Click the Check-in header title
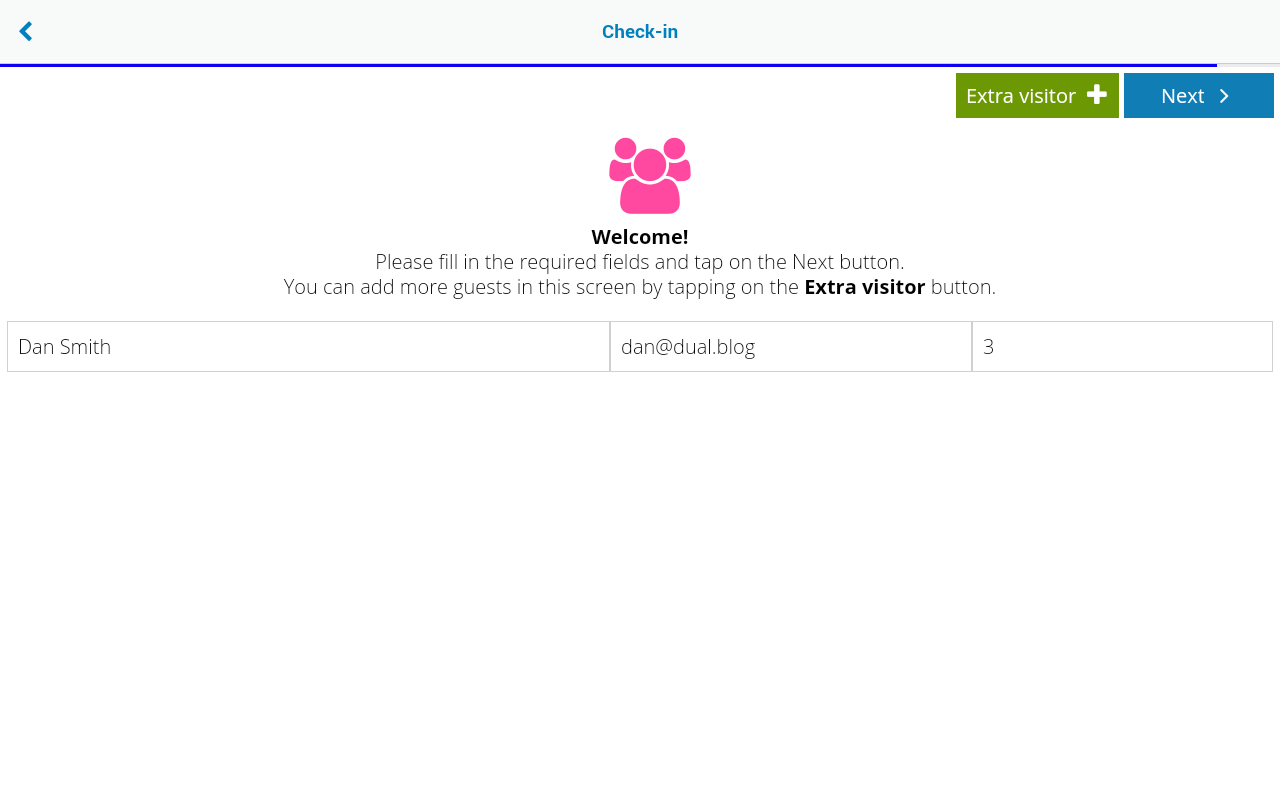 [640, 32]
